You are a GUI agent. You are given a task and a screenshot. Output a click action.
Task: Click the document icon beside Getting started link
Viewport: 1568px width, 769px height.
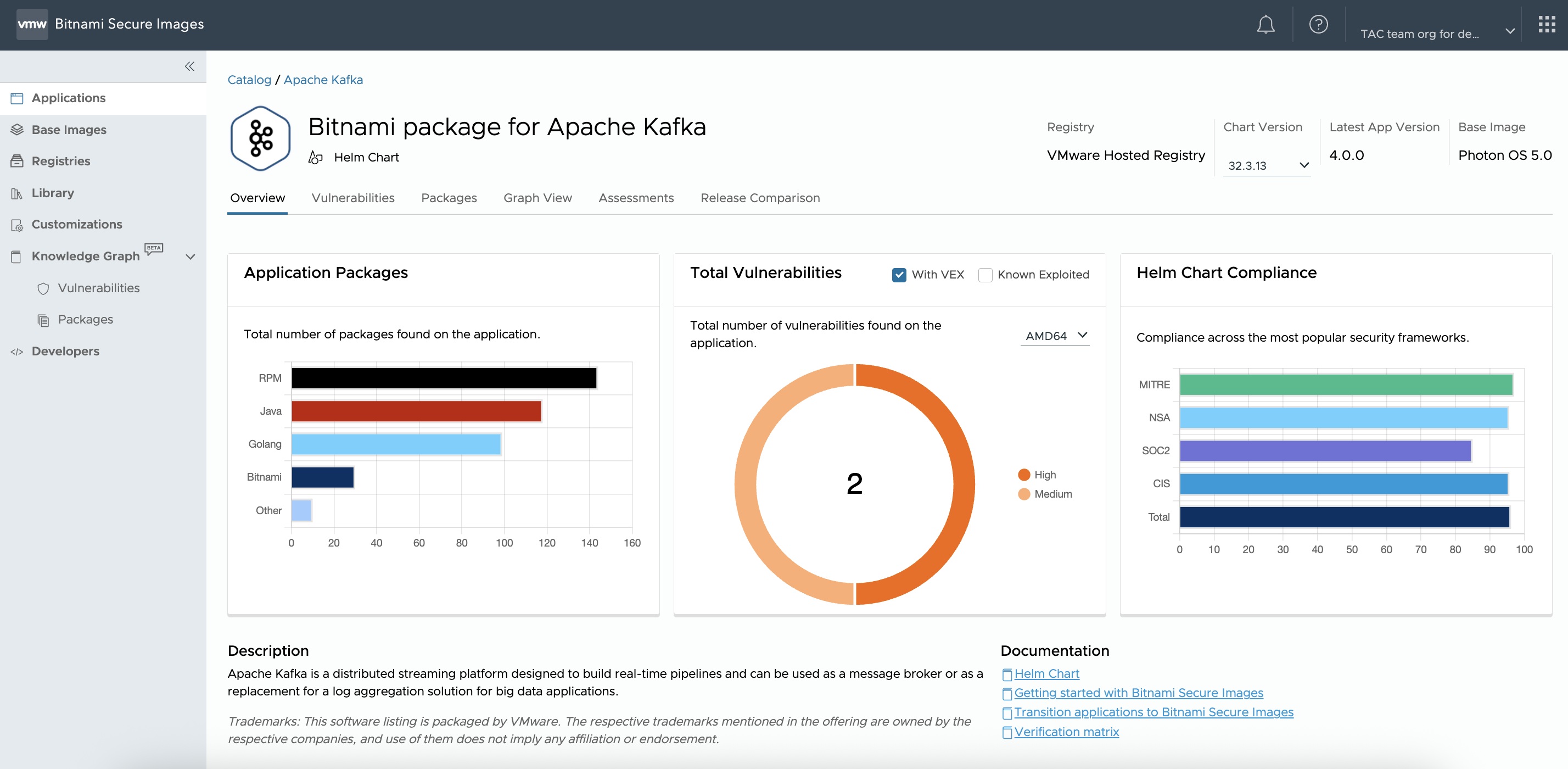1007,694
